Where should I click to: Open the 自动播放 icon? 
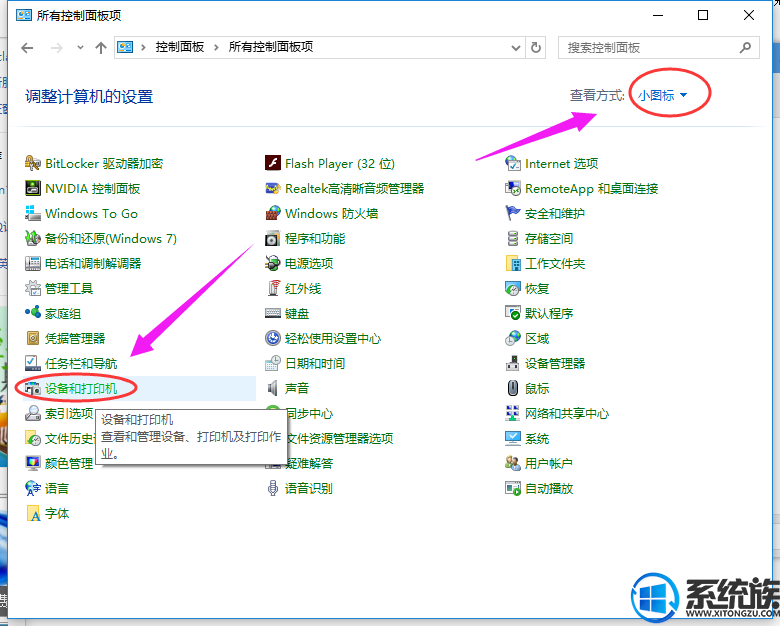pyautogui.click(x=513, y=488)
